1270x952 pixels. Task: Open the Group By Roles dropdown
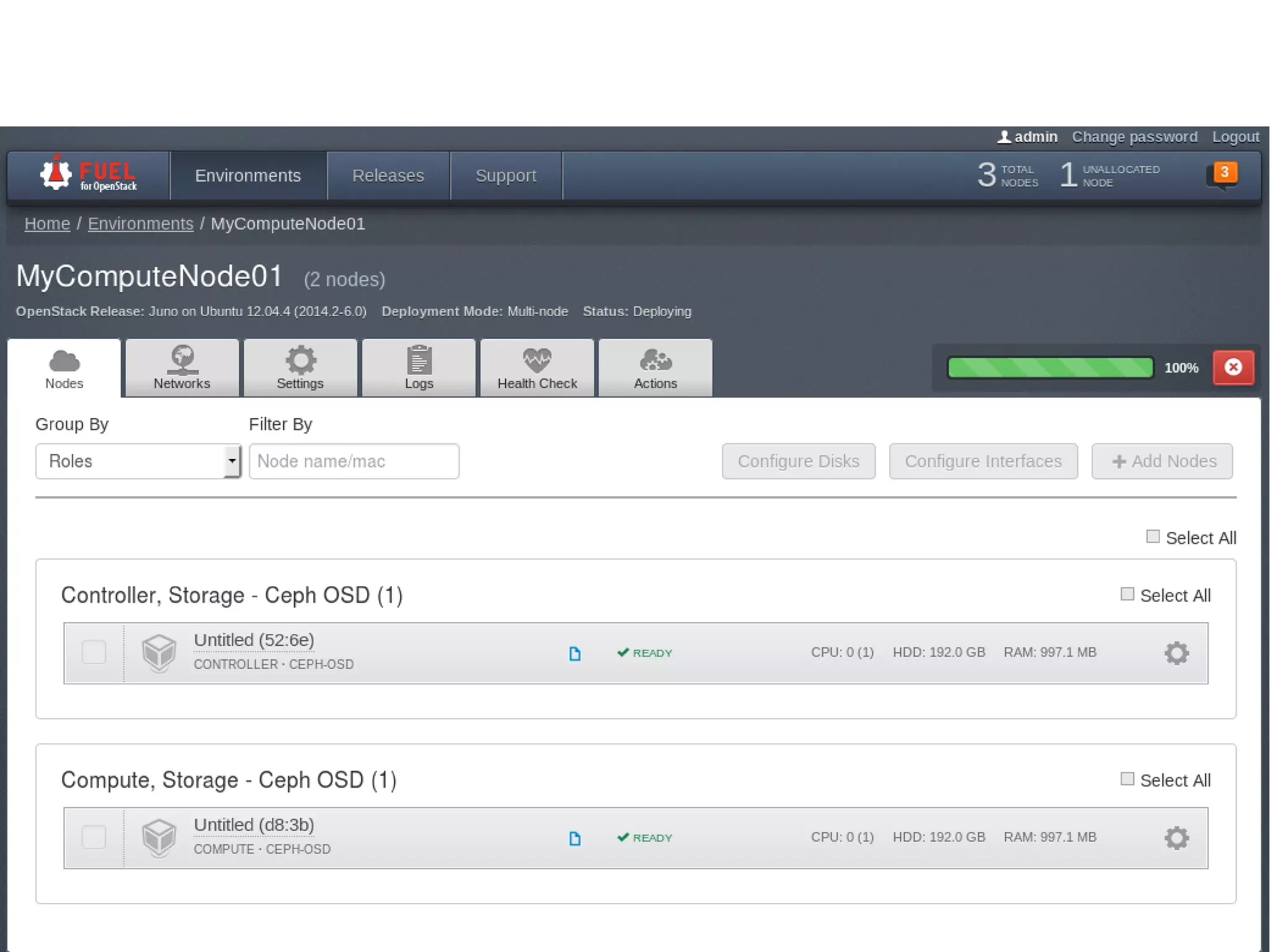point(138,461)
